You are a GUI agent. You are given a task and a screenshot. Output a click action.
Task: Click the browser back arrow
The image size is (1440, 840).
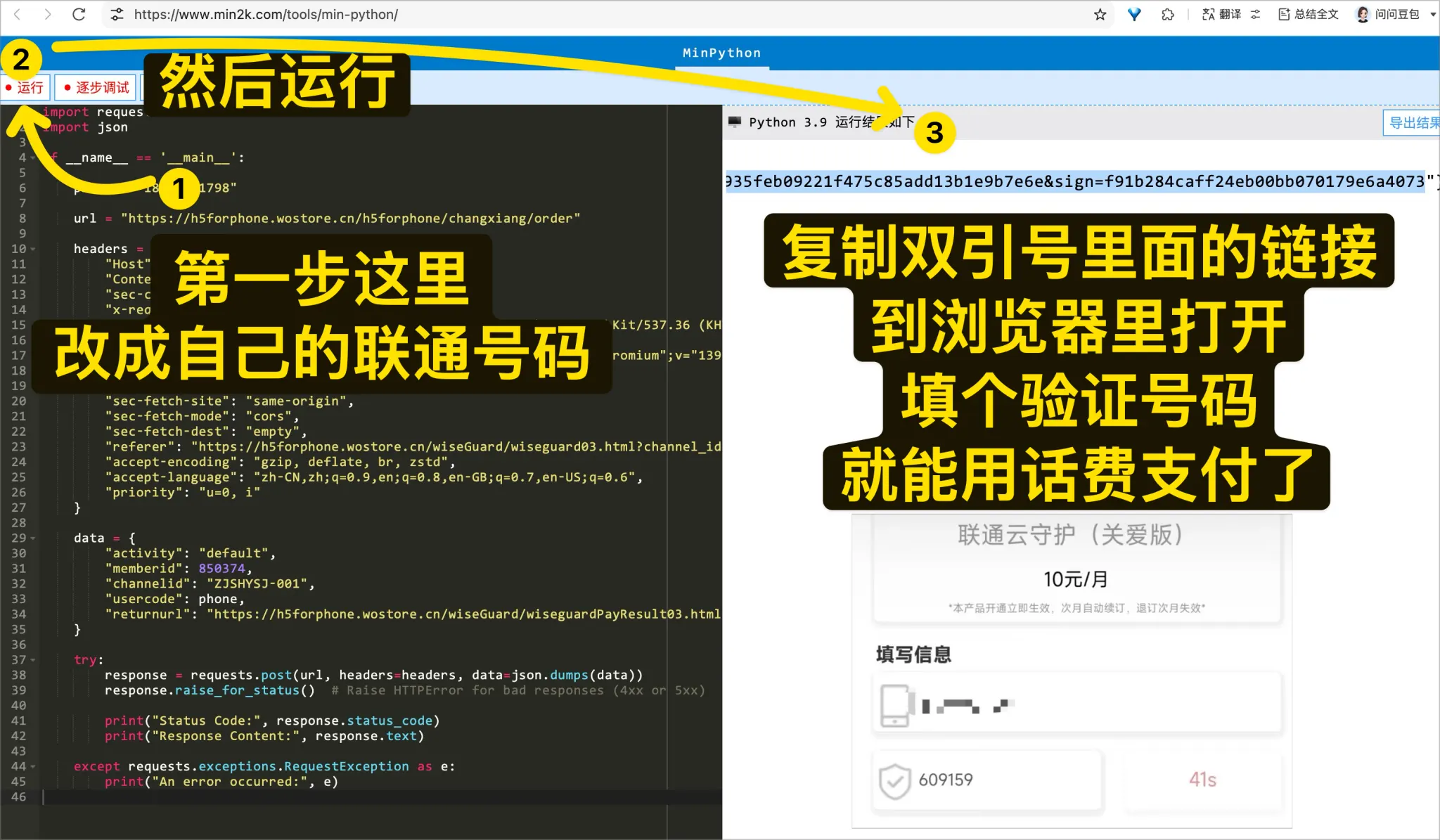(x=18, y=14)
